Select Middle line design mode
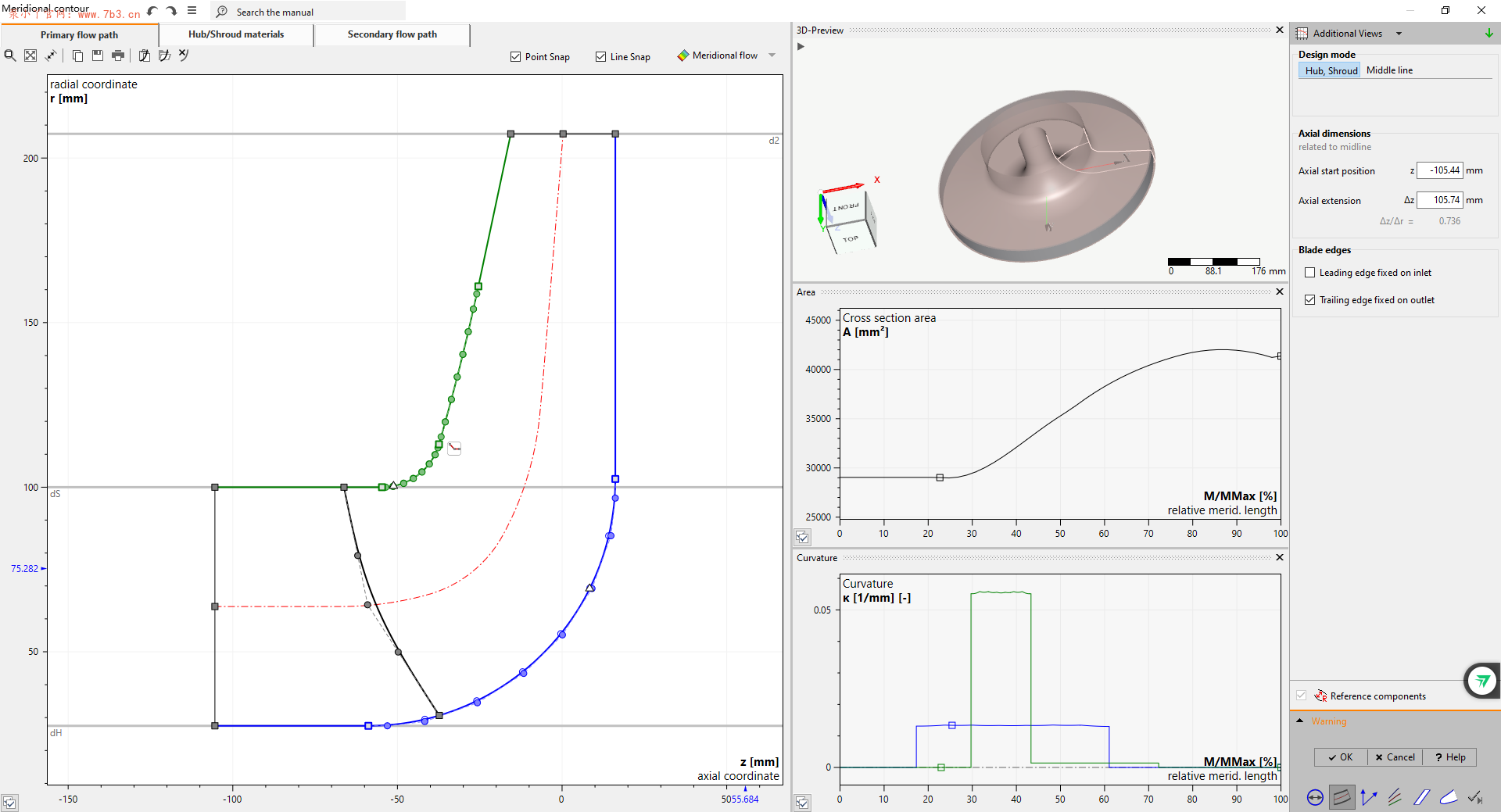Viewport: 1501px width, 812px height. tap(1389, 70)
